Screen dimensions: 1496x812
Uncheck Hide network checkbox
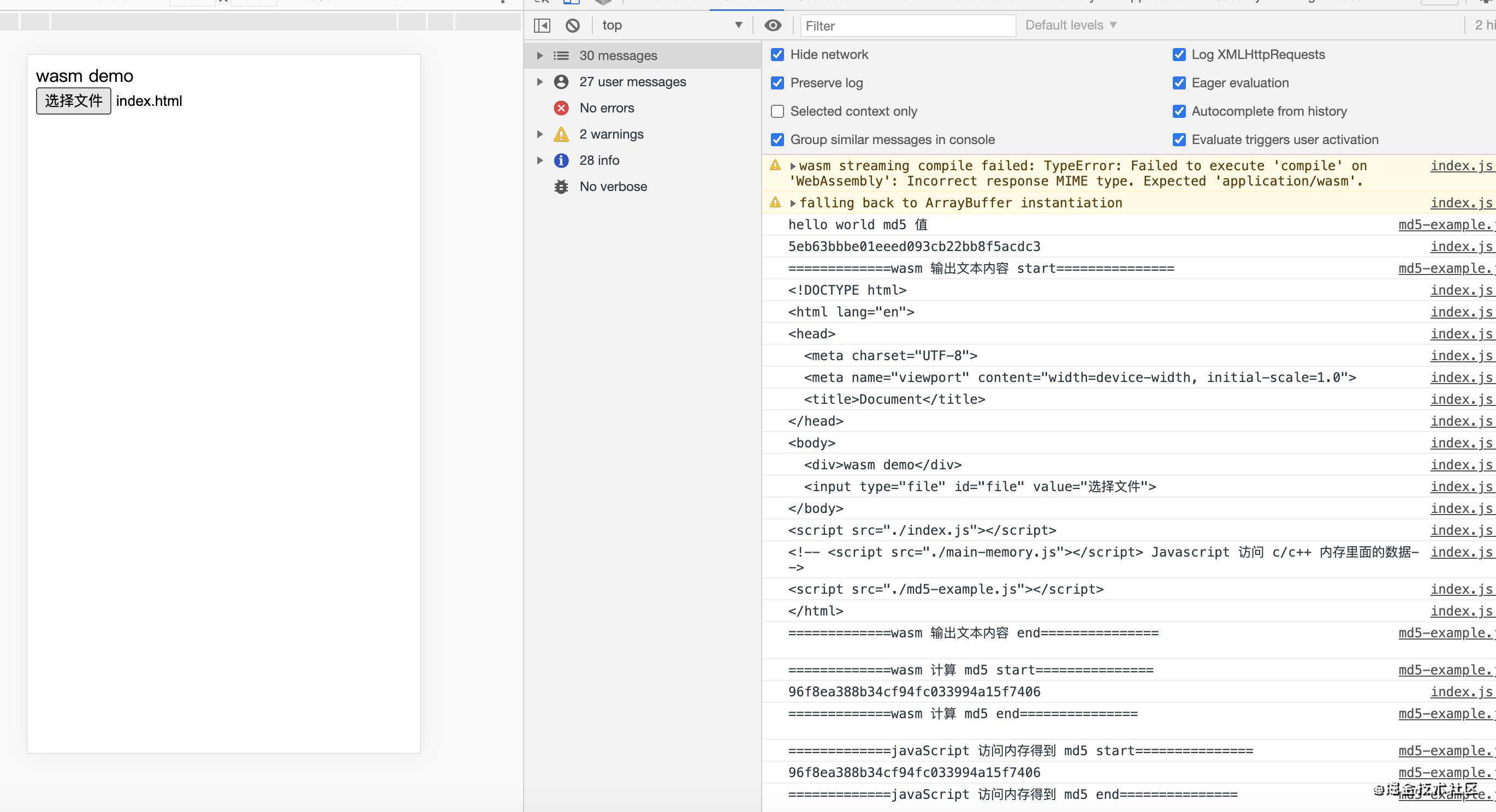[777, 55]
